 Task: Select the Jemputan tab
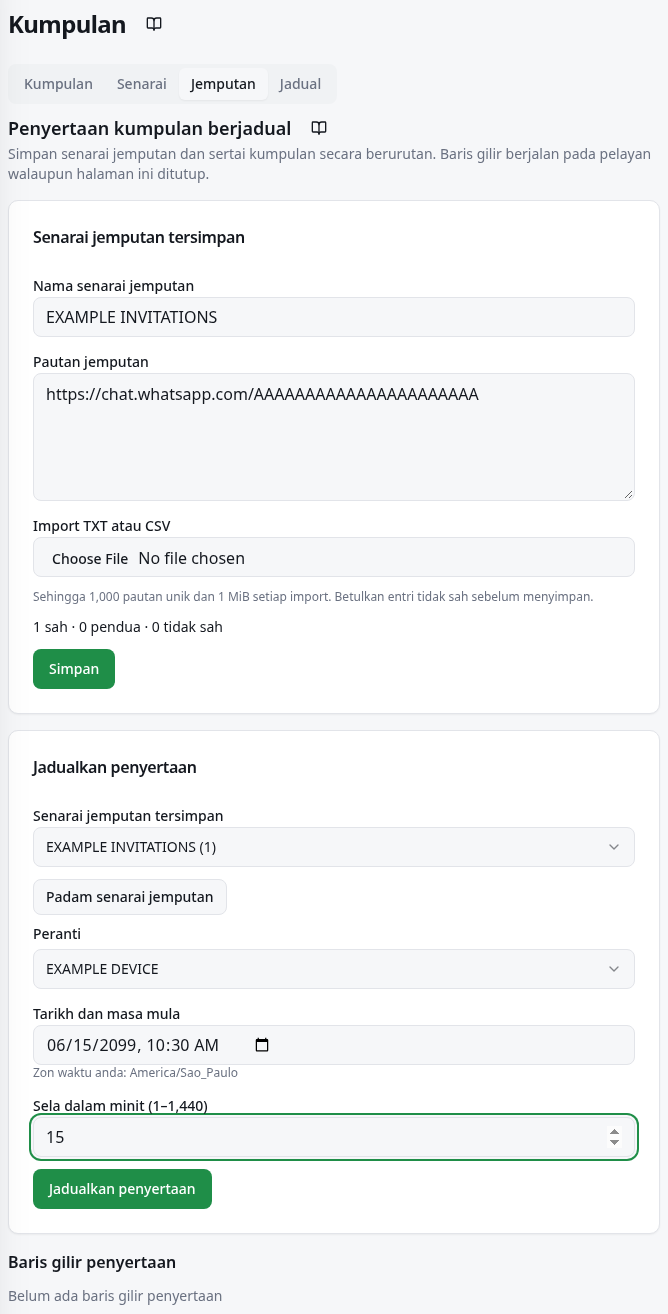click(223, 84)
